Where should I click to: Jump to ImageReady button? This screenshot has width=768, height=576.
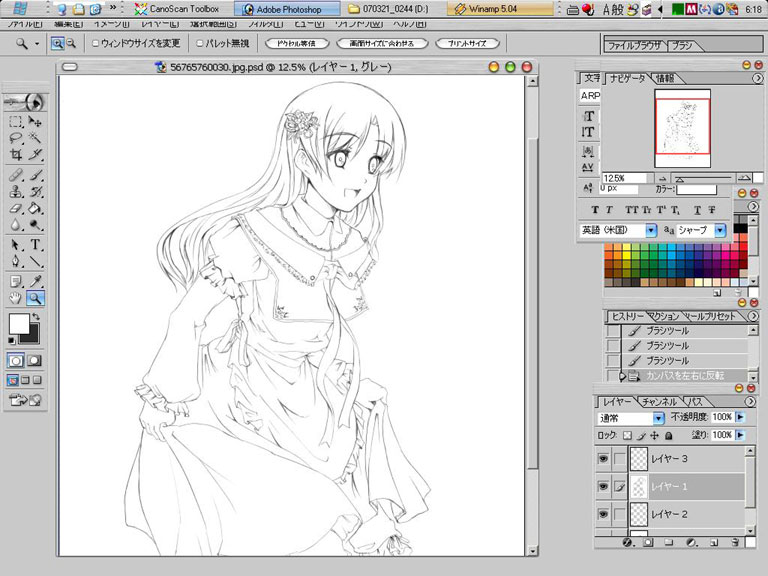coord(24,400)
